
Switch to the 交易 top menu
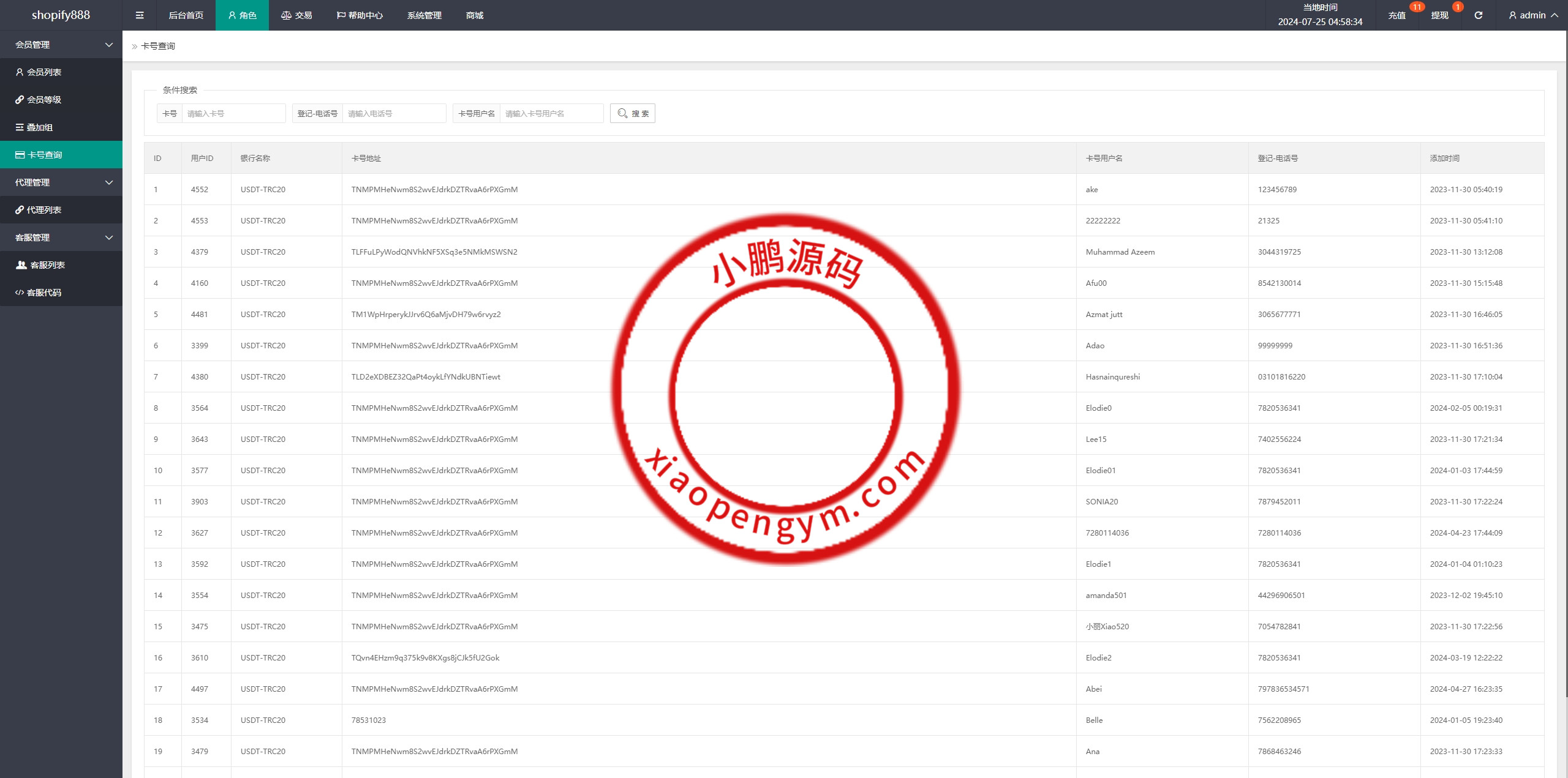click(x=297, y=15)
